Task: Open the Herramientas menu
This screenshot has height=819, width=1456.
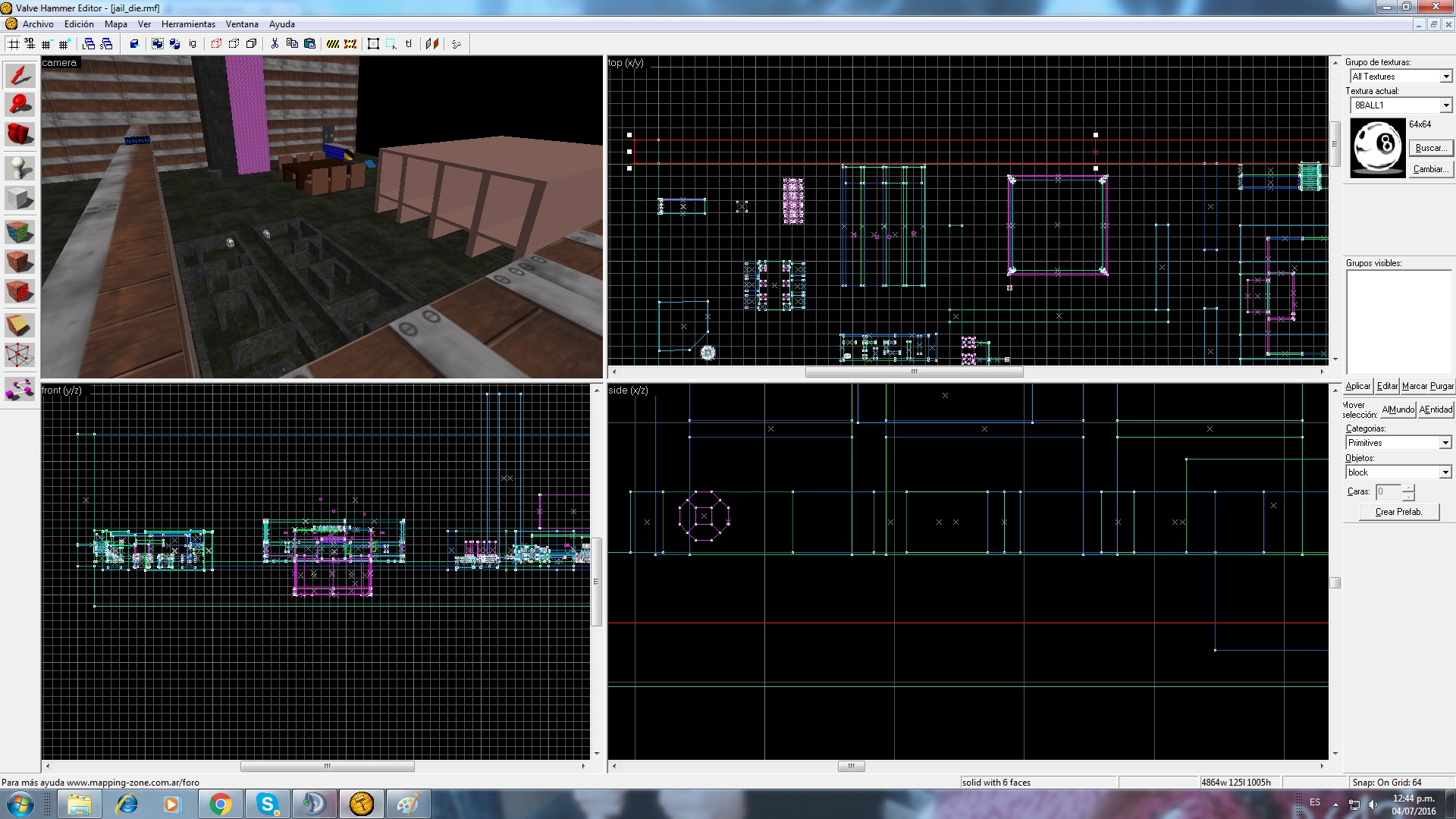Action: click(x=188, y=24)
